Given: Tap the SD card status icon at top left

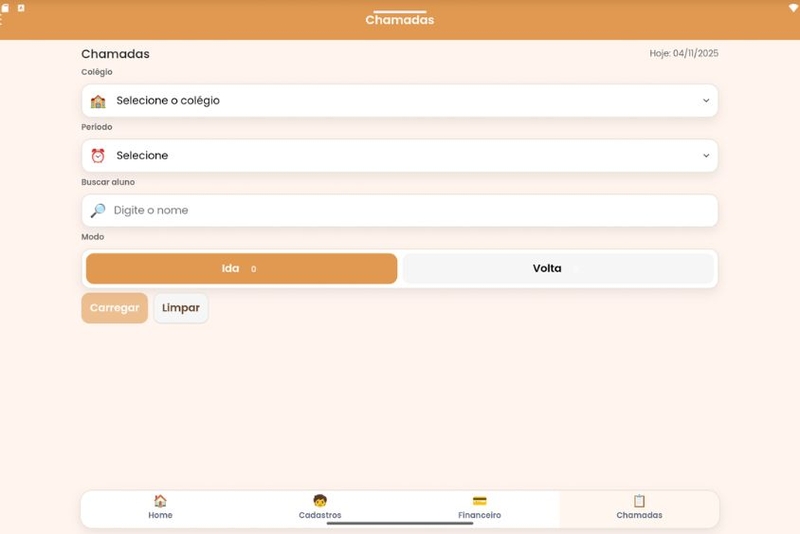Looking at the screenshot, I should pyautogui.click(x=5, y=8).
